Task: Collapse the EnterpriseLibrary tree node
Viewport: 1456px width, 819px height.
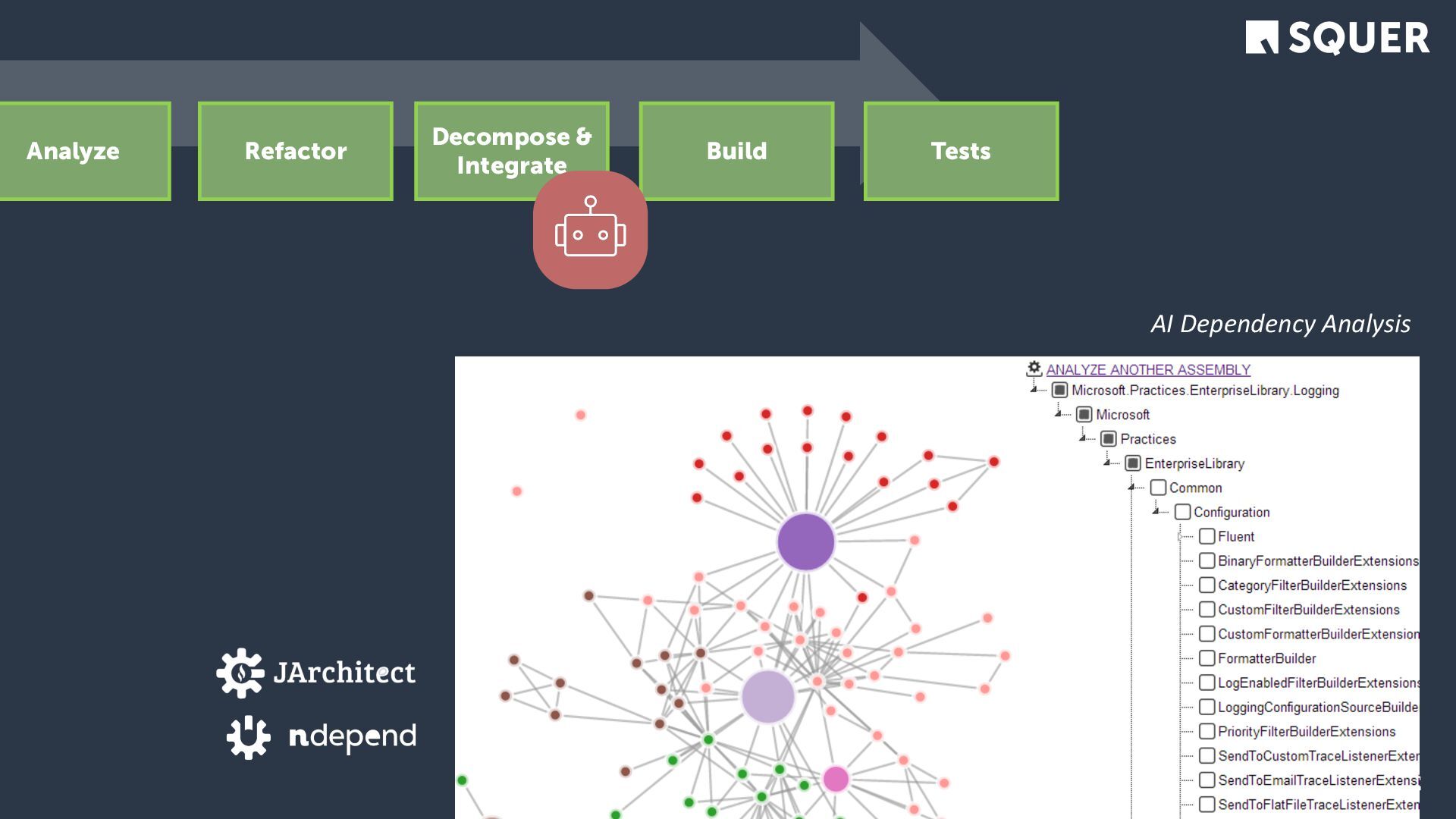Action: tap(1107, 463)
